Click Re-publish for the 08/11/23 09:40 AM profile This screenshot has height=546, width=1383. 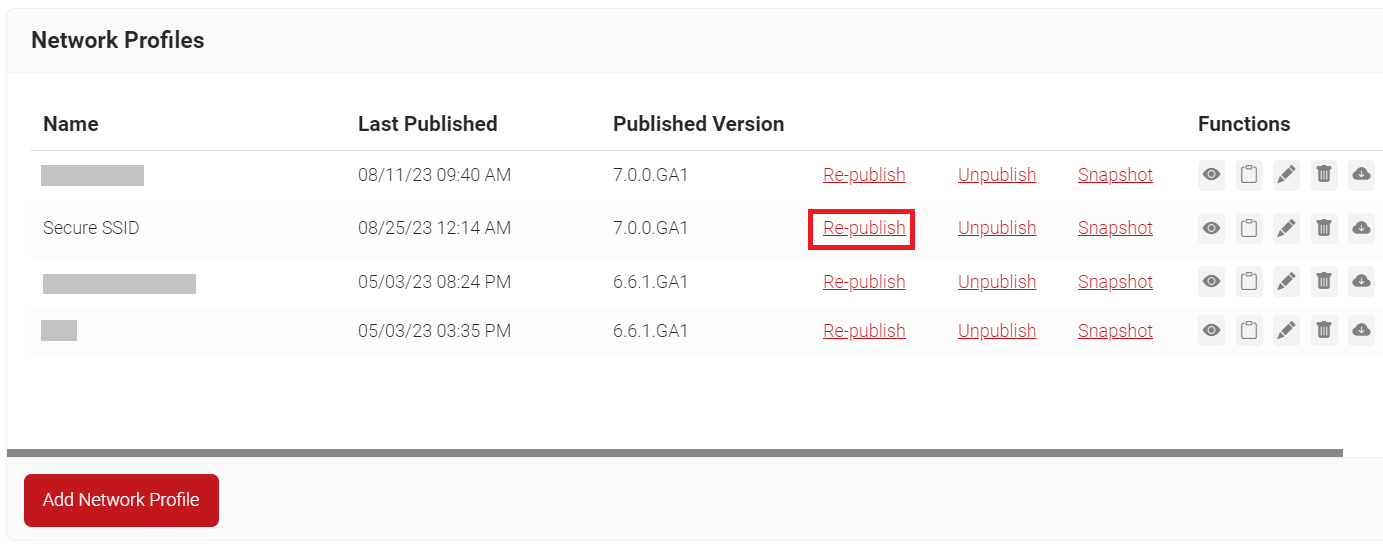pyautogui.click(x=864, y=175)
